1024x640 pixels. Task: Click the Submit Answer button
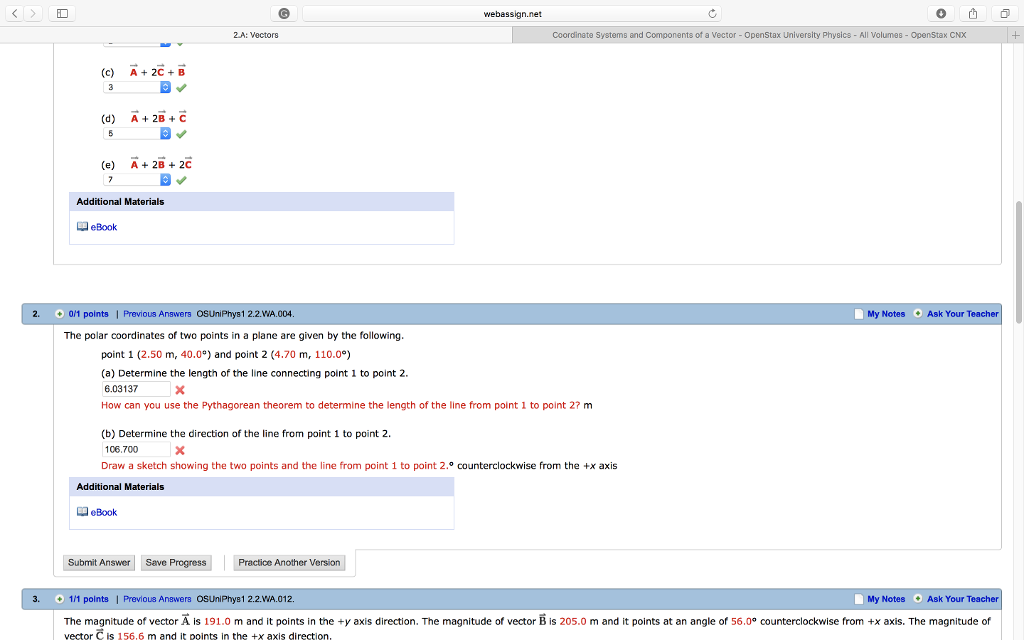[x=99, y=562]
